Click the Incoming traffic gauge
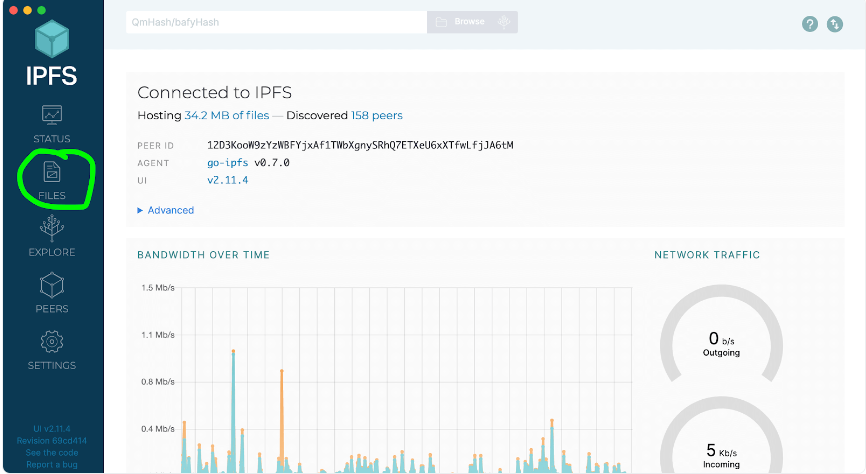866x474 pixels. click(721, 436)
